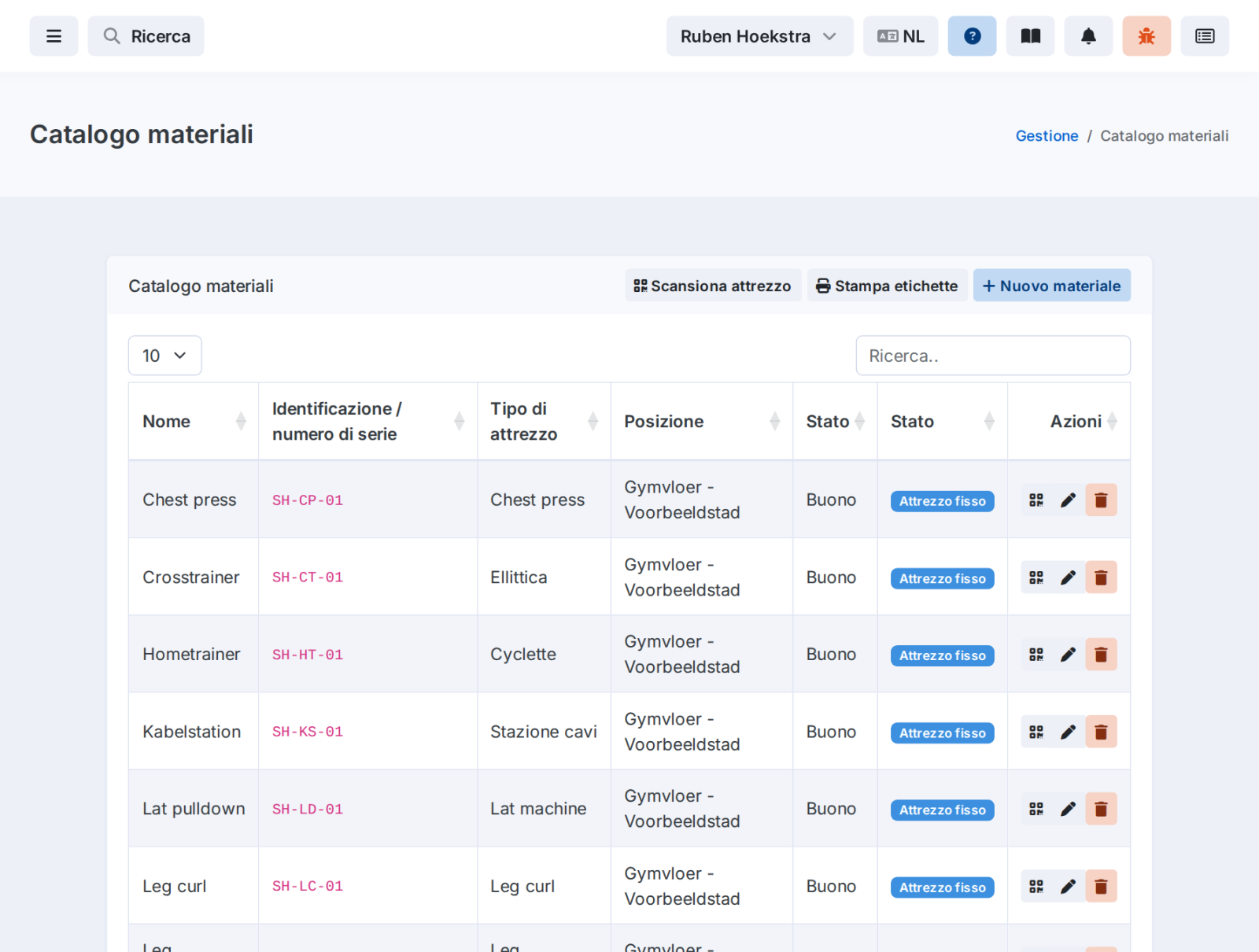
Task: Expand the Ruben Hoekstra user dropdown
Action: (759, 36)
